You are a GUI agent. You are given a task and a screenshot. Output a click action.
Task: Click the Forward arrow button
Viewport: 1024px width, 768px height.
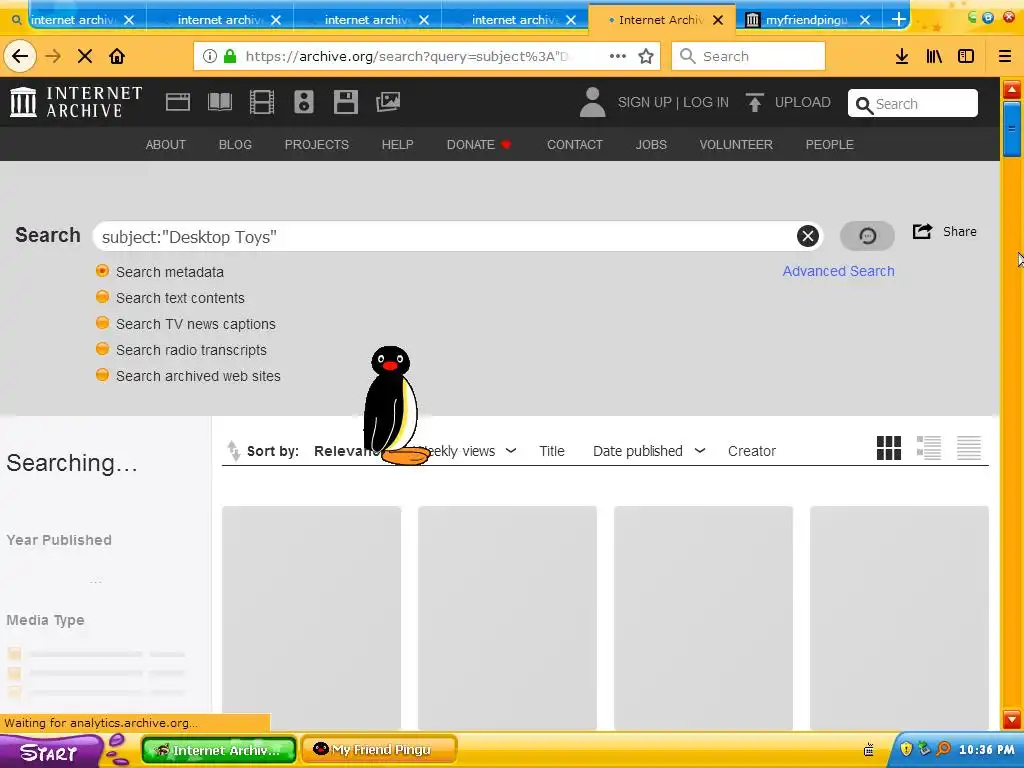click(53, 56)
